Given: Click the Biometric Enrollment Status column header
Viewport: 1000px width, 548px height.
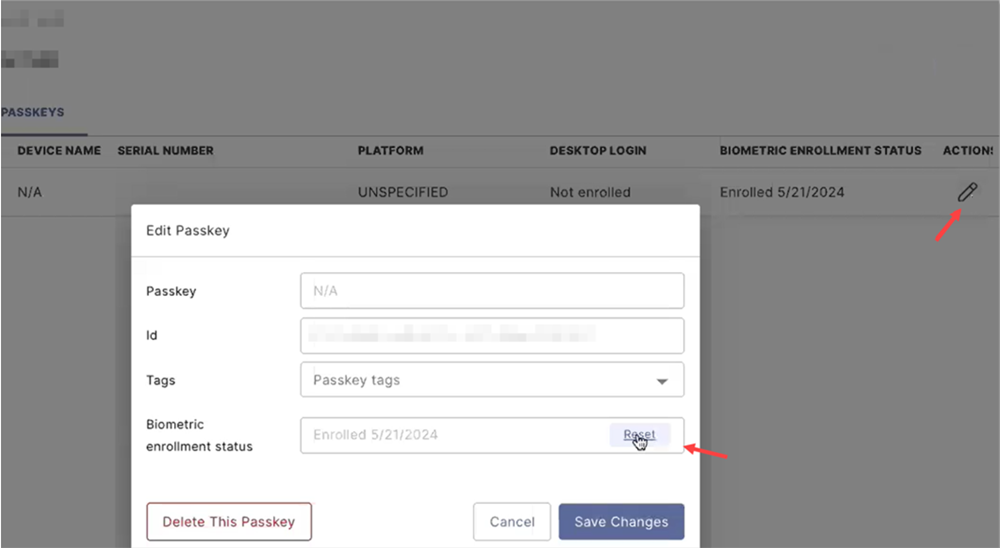Looking at the screenshot, I should coord(820,151).
